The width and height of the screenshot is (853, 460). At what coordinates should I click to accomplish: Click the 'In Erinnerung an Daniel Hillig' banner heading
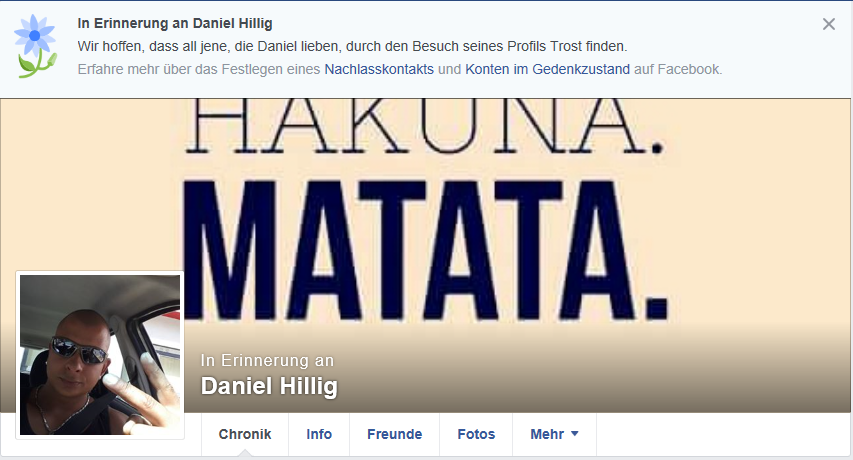coord(175,23)
